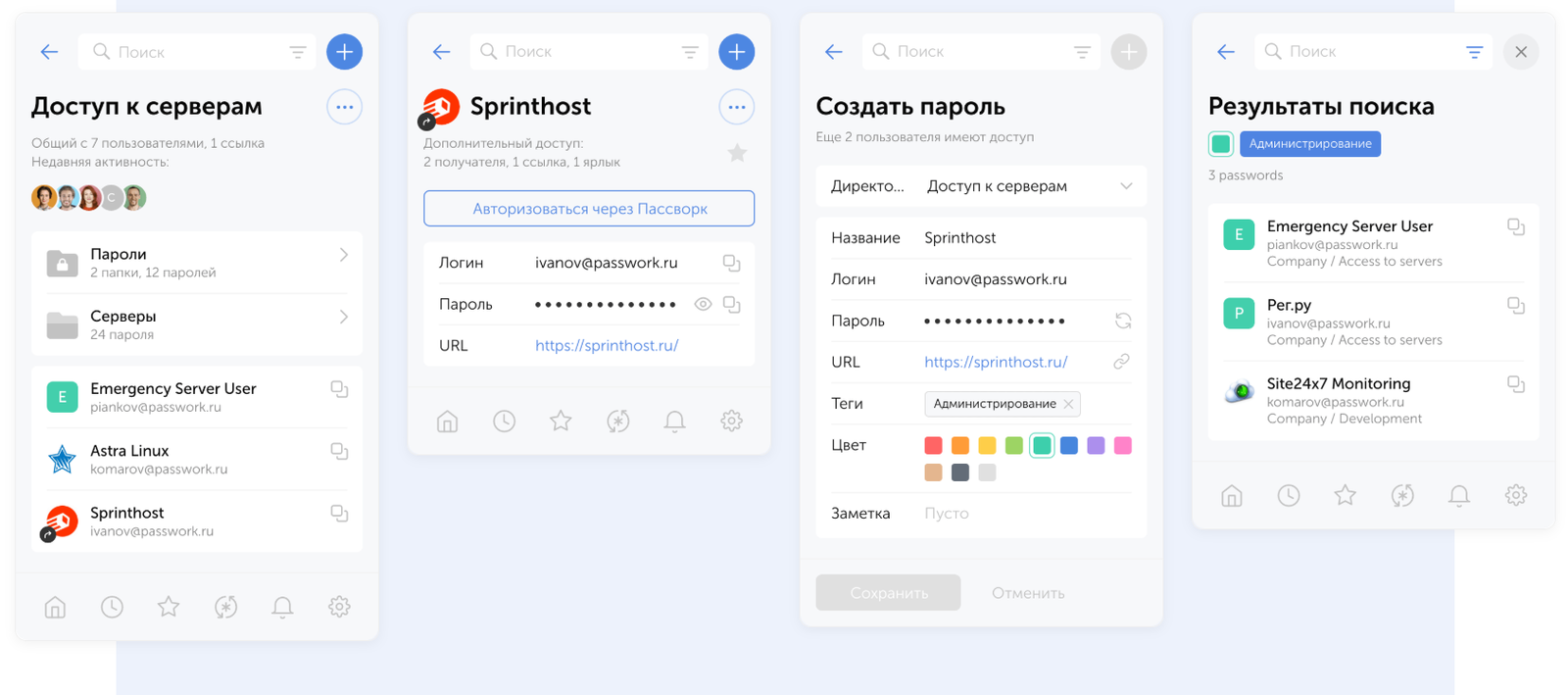Regenerate password in Создать пароль form

pos(1123,321)
